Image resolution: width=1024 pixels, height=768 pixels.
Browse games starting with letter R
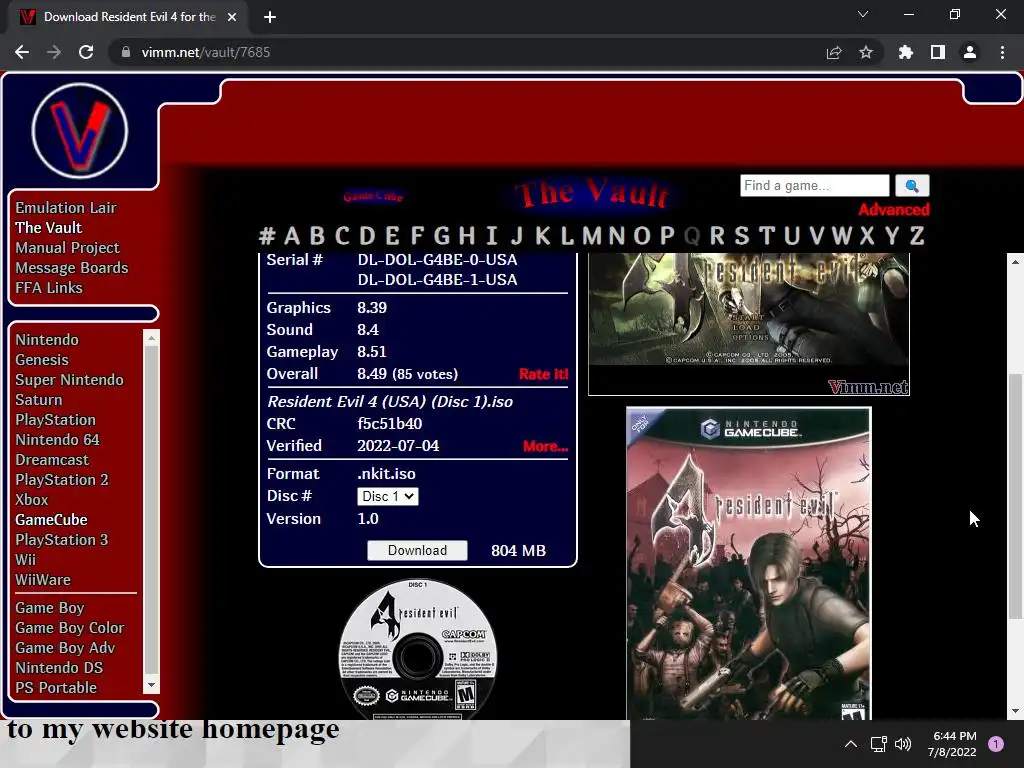click(717, 236)
